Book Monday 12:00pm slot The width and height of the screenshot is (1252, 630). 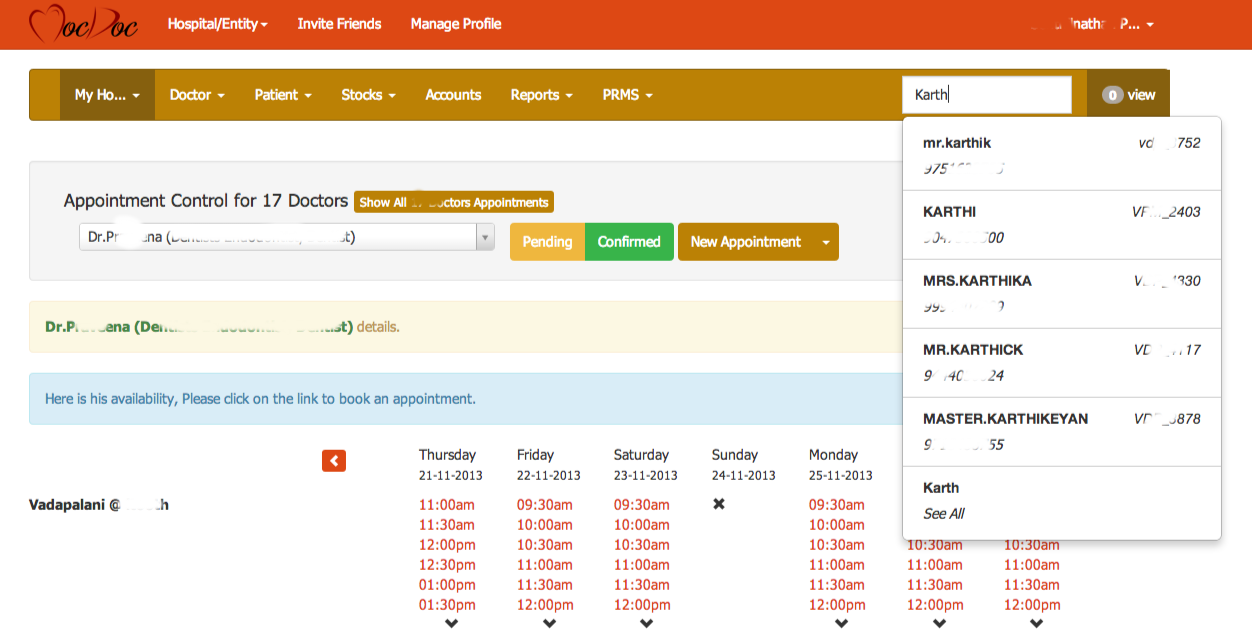pos(837,605)
